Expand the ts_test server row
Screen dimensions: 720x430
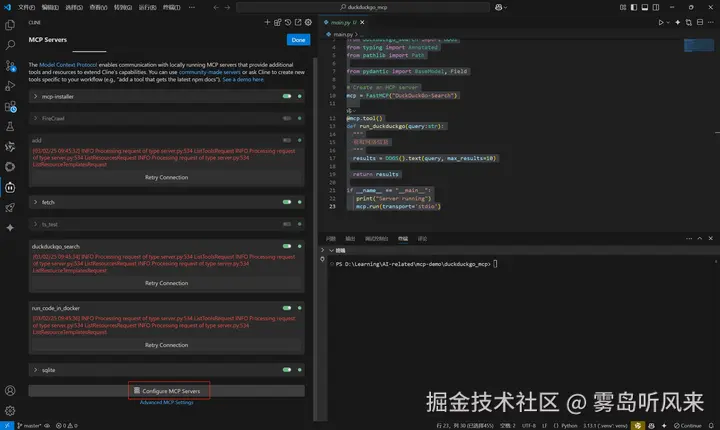coord(35,224)
